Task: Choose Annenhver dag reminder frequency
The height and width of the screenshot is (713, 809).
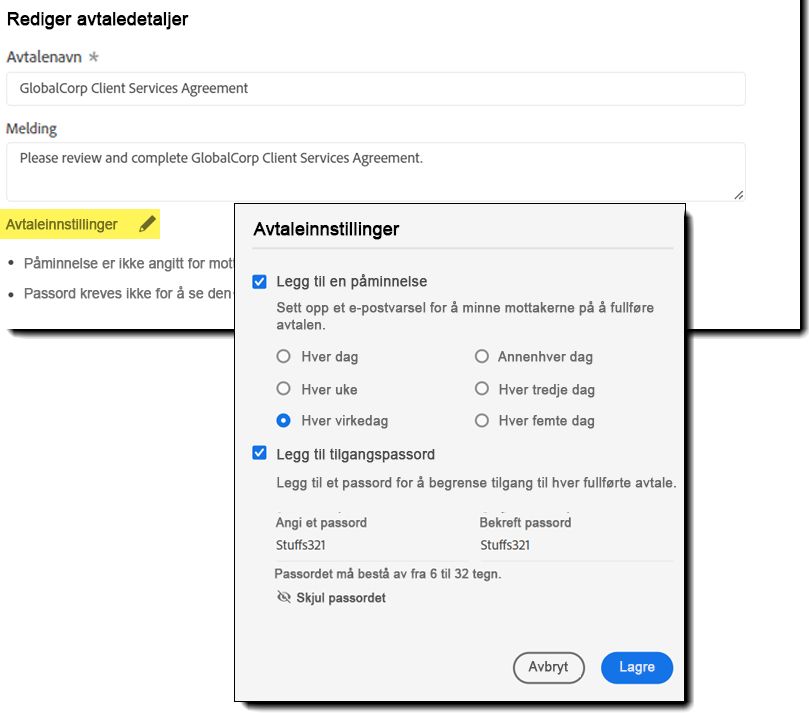Action: (482, 356)
